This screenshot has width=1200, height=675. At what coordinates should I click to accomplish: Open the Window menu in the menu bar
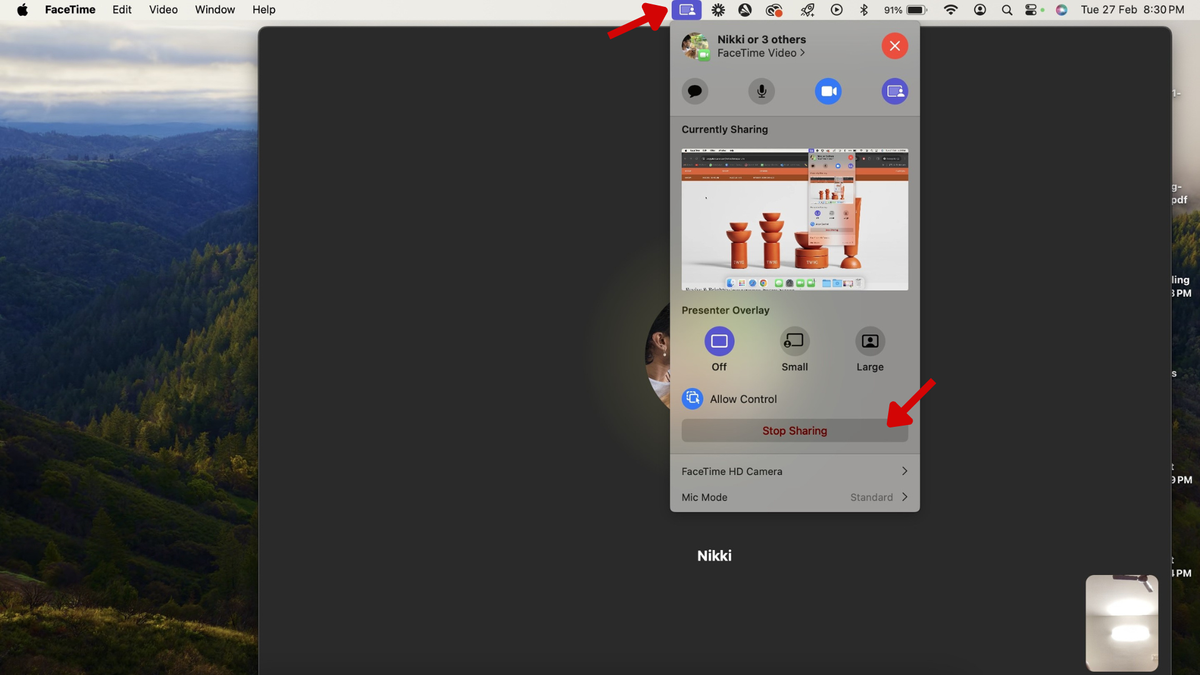[x=214, y=9]
